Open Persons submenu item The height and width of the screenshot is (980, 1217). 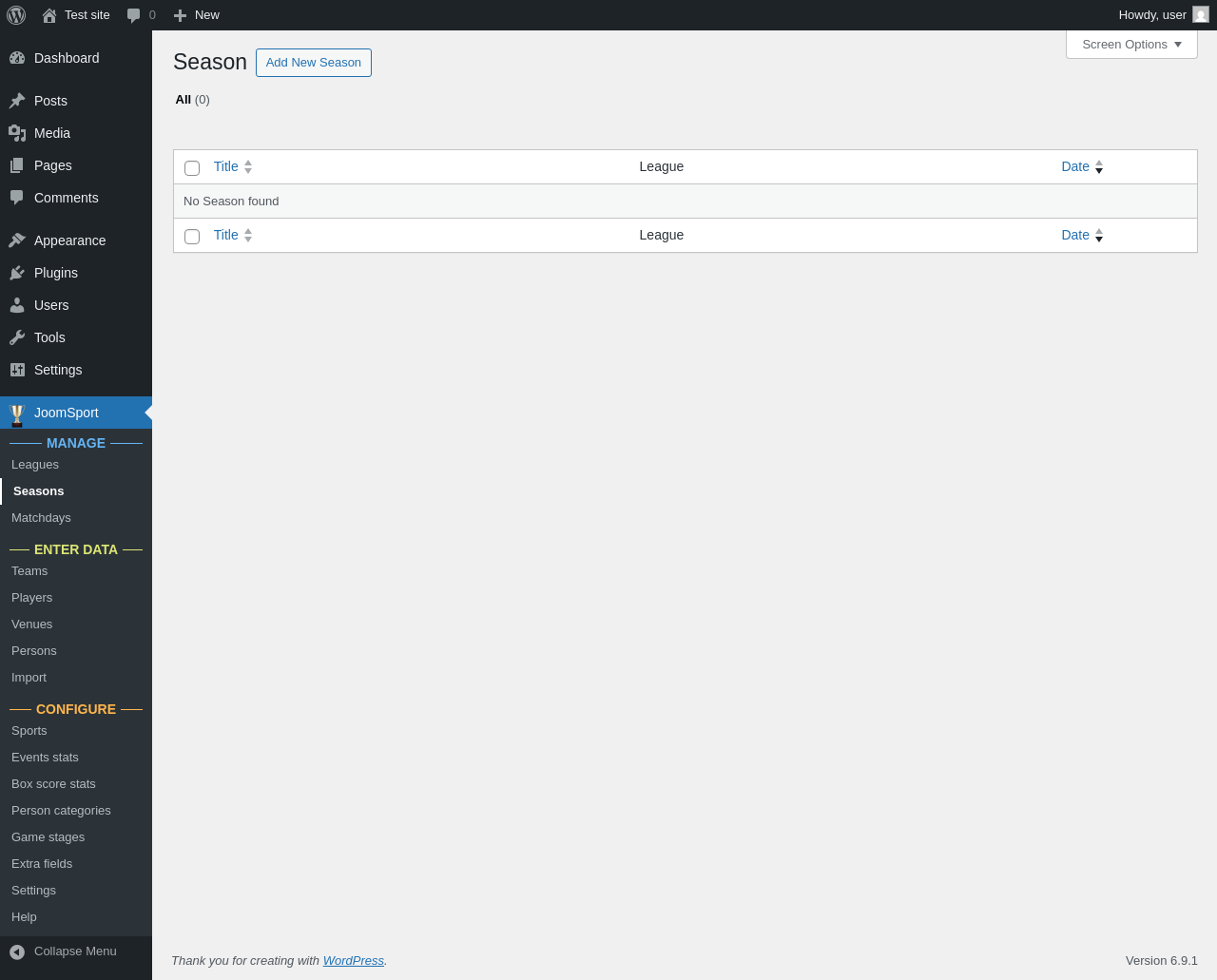coord(34,651)
